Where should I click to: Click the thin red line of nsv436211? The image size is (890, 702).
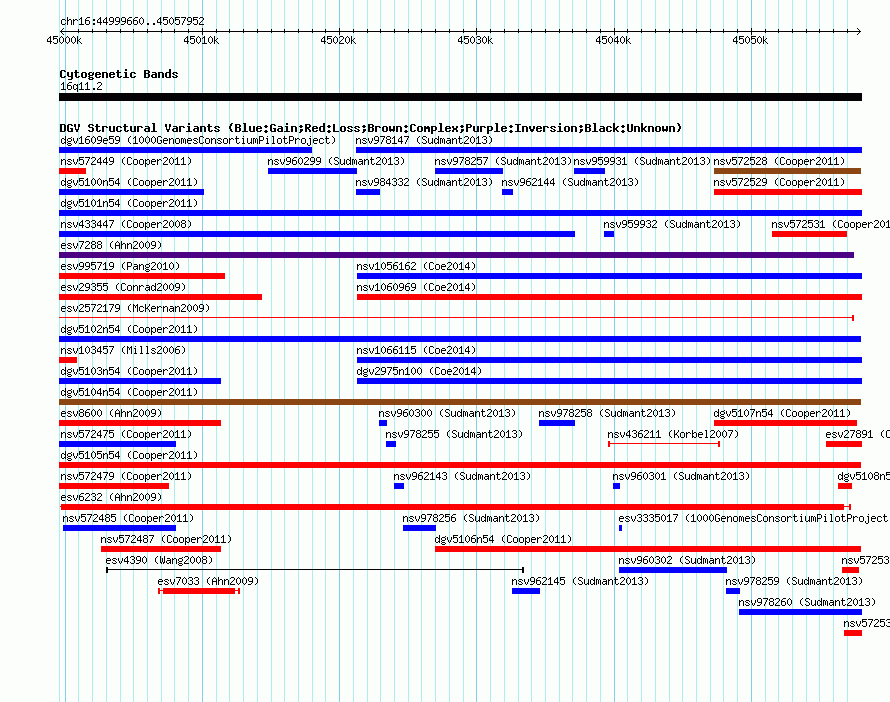664,444
